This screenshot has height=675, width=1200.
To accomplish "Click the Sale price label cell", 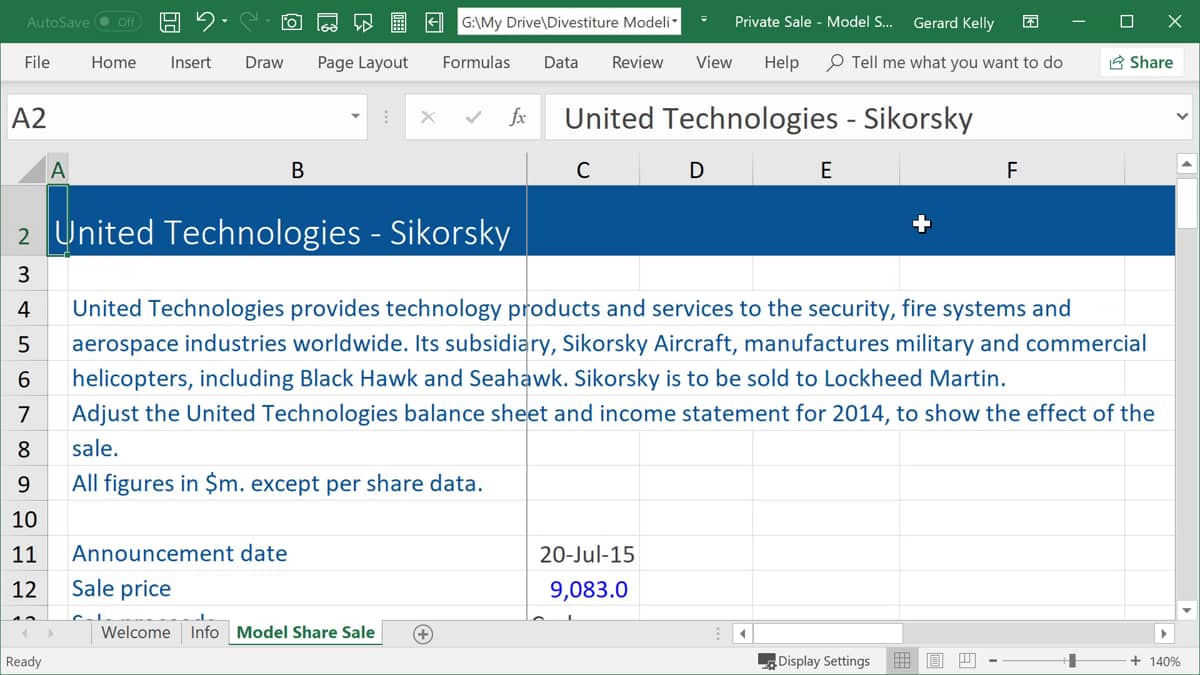I will tap(297, 589).
